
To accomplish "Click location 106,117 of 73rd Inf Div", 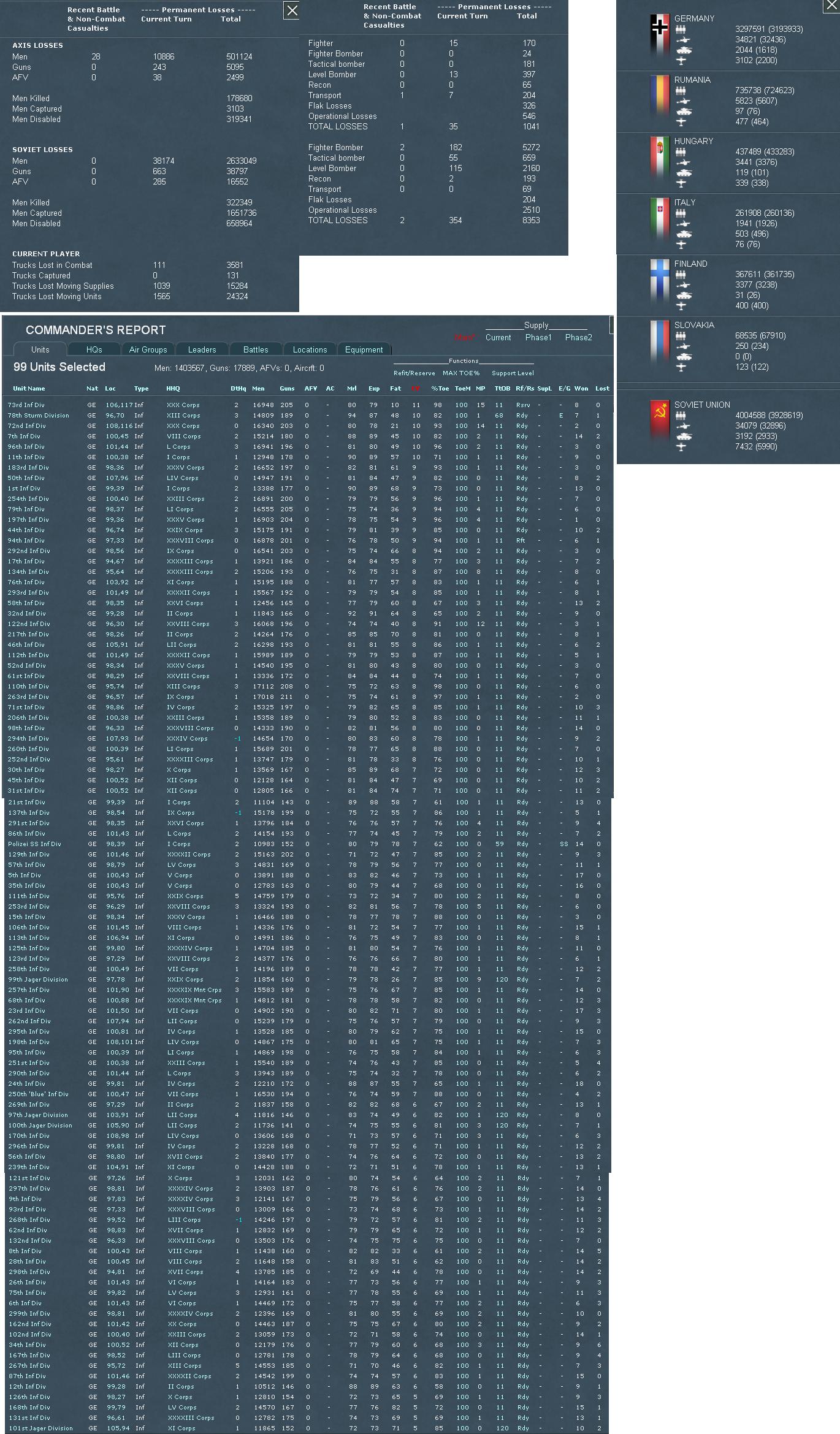I will coord(118,405).
